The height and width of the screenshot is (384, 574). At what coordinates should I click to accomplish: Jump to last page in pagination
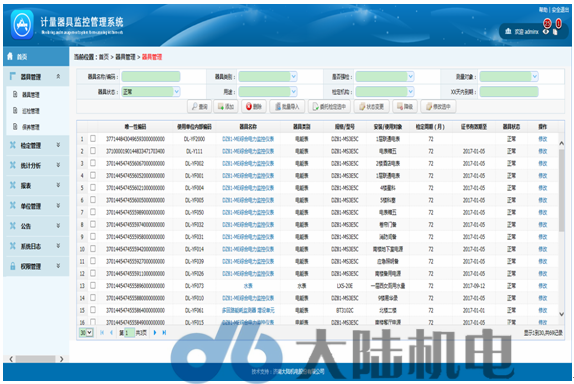(x=164, y=332)
